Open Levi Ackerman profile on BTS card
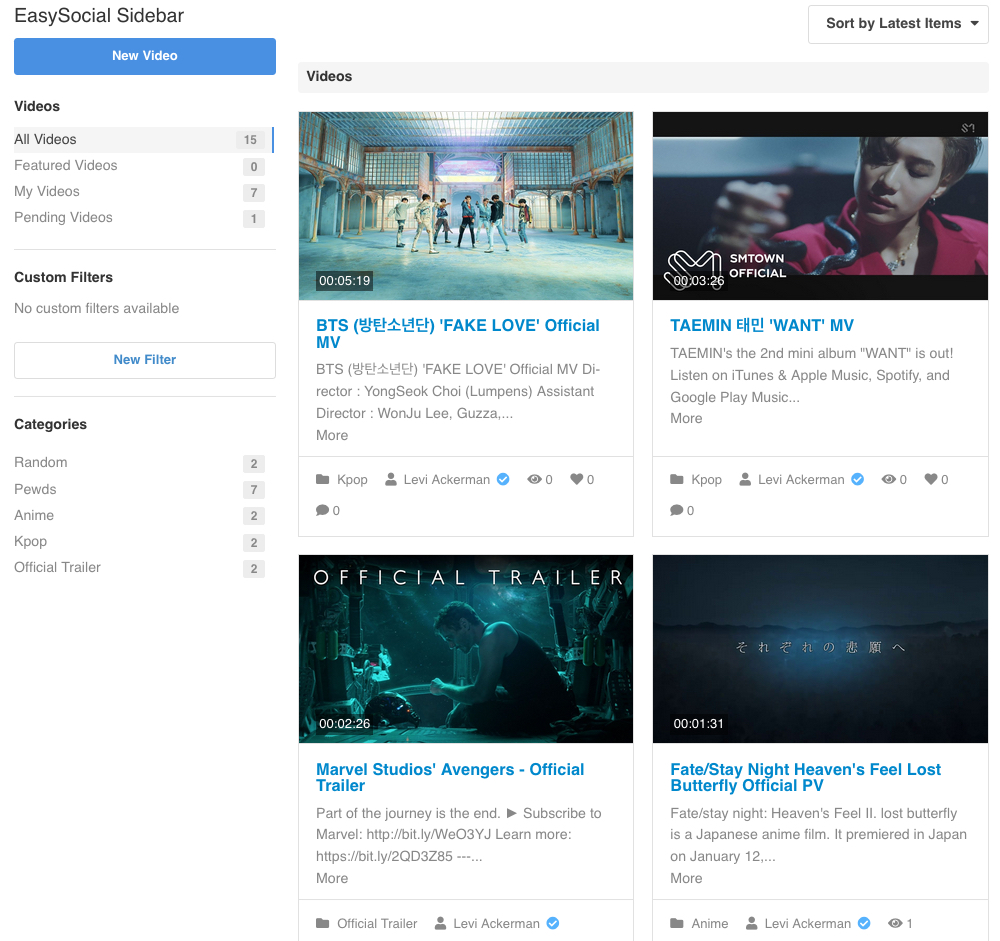Viewport: 1000px width, 941px height. [x=446, y=480]
